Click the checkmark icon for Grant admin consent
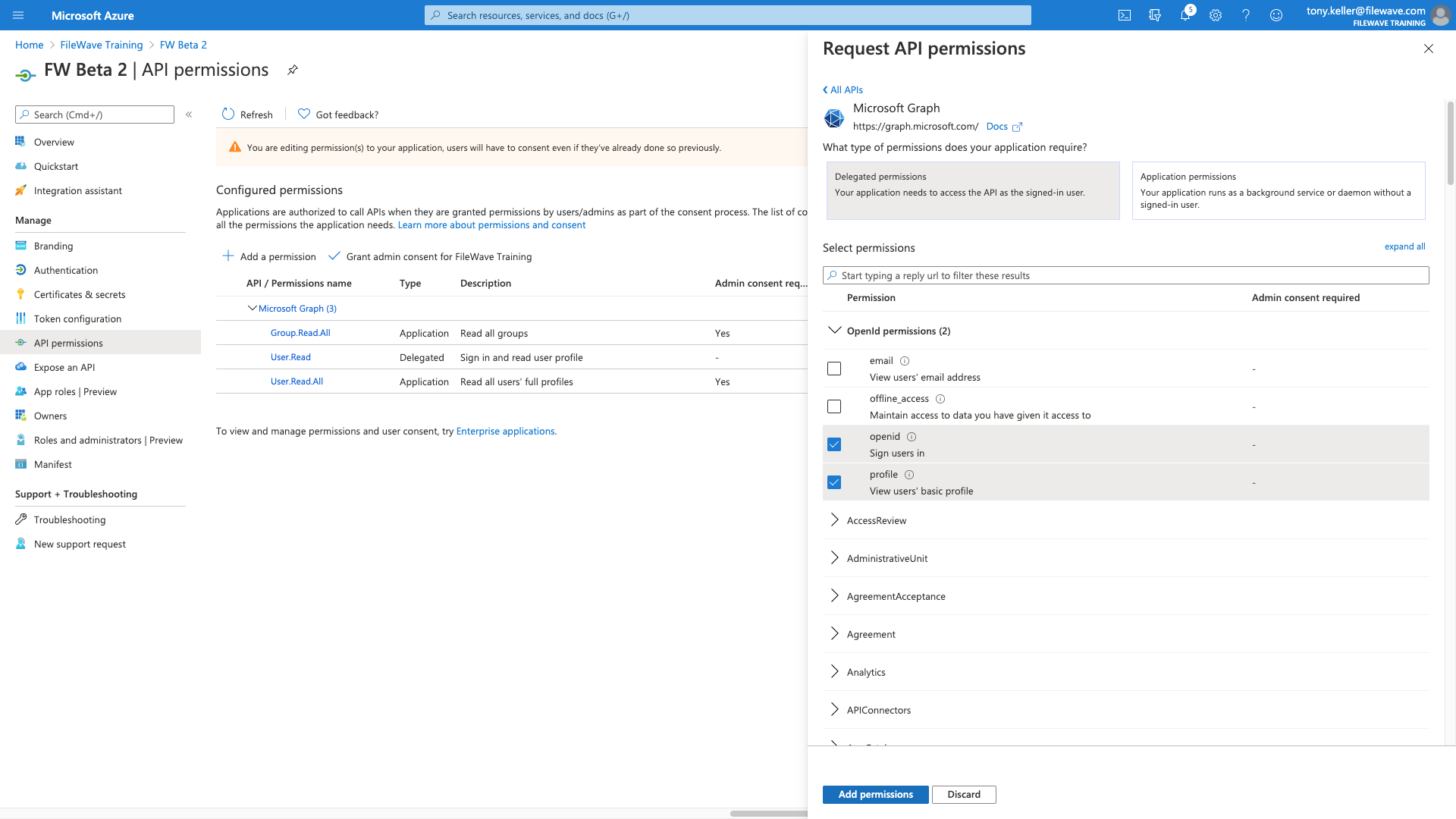 [x=334, y=256]
